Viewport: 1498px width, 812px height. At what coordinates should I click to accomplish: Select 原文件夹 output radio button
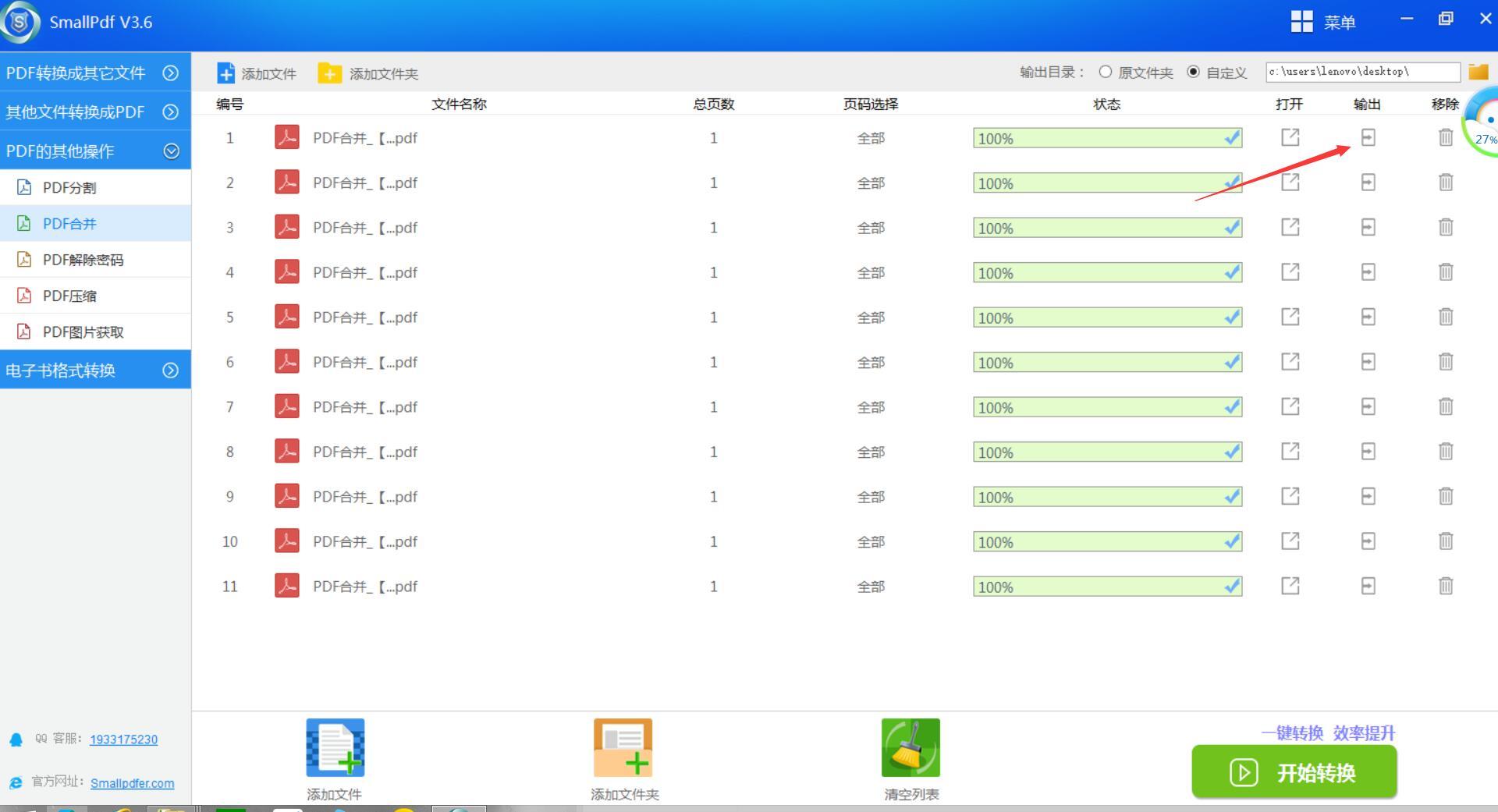click(x=1106, y=72)
